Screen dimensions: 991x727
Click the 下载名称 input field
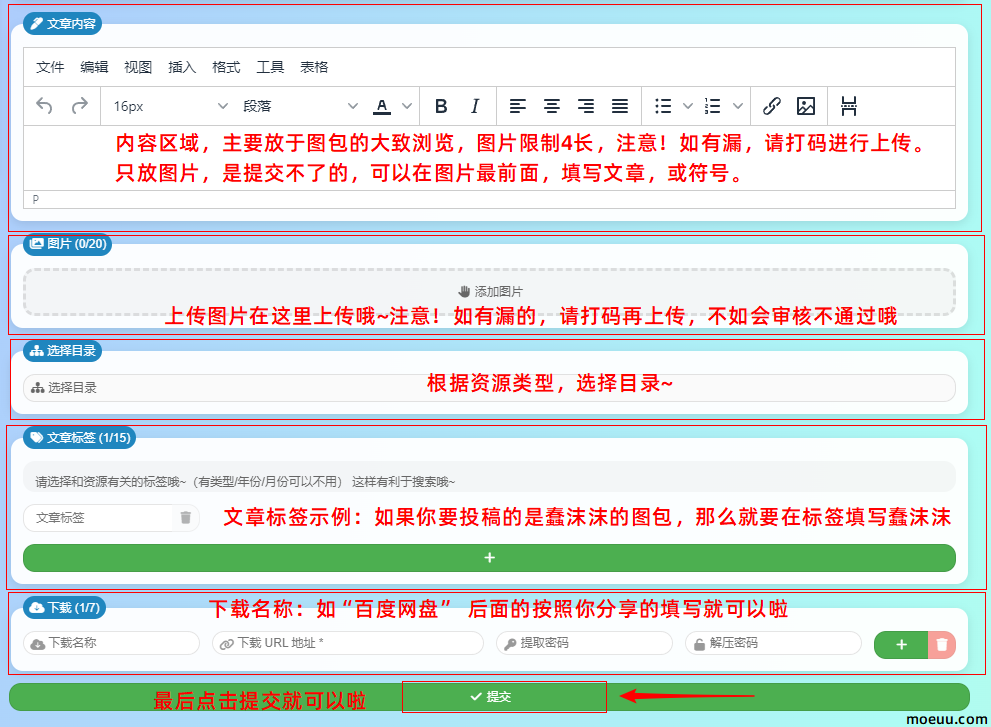(x=112, y=643)
